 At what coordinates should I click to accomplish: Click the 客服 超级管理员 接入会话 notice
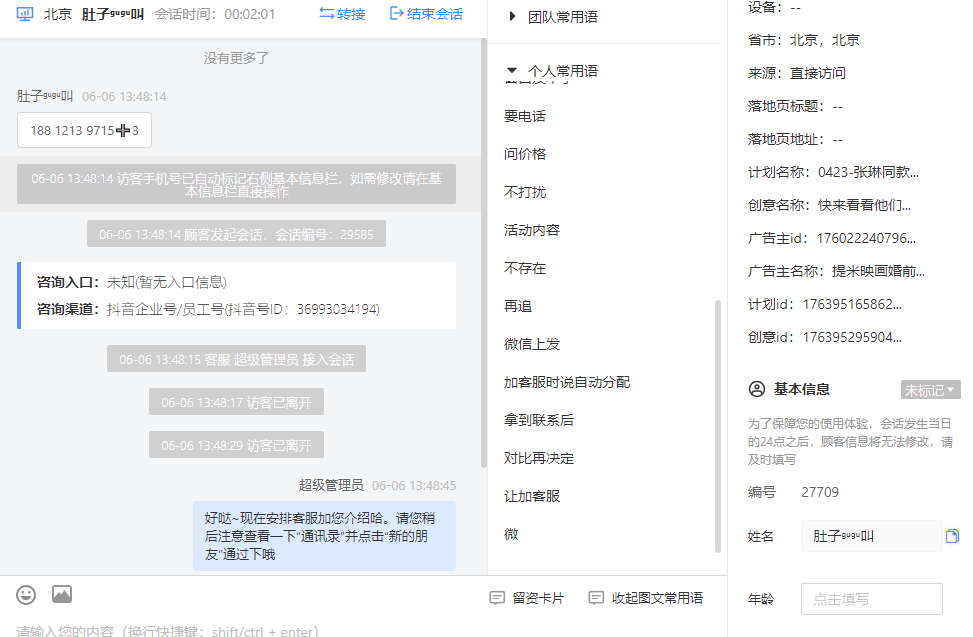point(236,359)
